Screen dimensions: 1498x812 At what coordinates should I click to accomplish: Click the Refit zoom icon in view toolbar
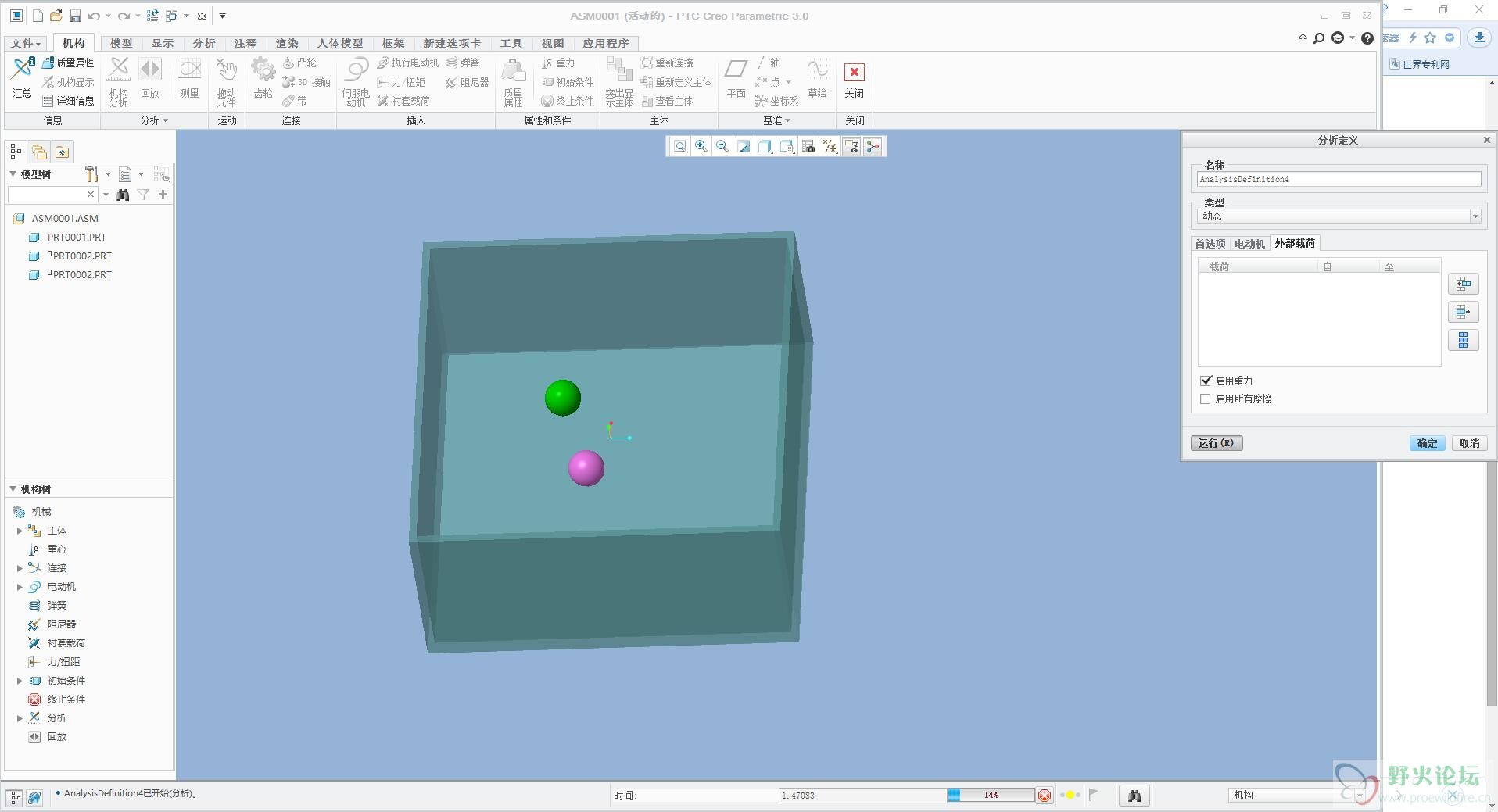click(680, 146)
